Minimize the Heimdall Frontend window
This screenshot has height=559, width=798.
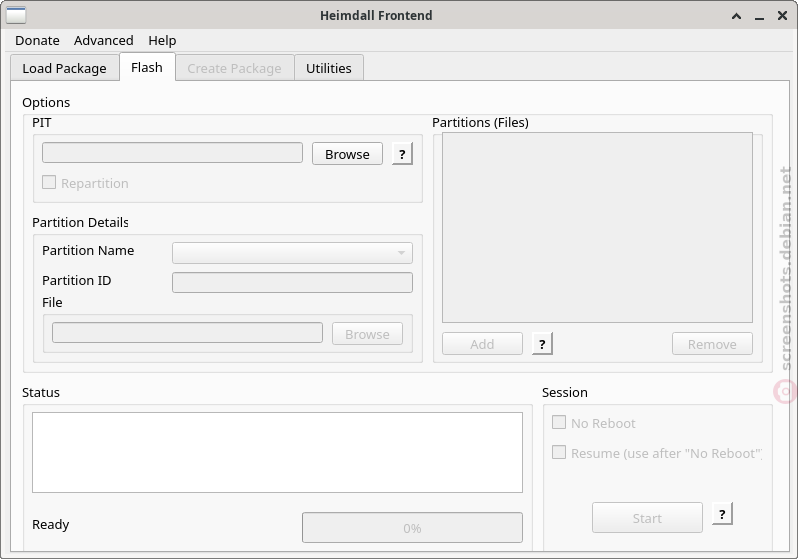(x=759, y=16)
